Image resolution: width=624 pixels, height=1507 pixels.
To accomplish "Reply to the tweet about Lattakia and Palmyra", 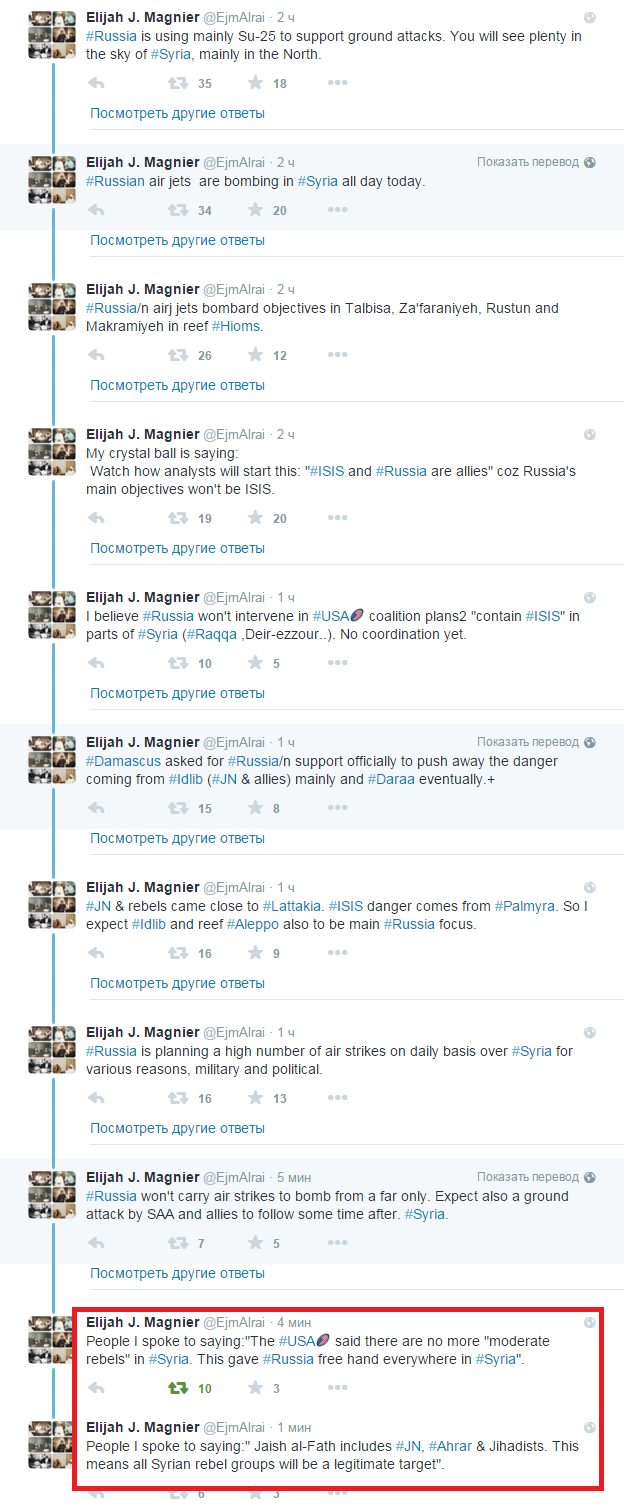I will tap(97, 953).
